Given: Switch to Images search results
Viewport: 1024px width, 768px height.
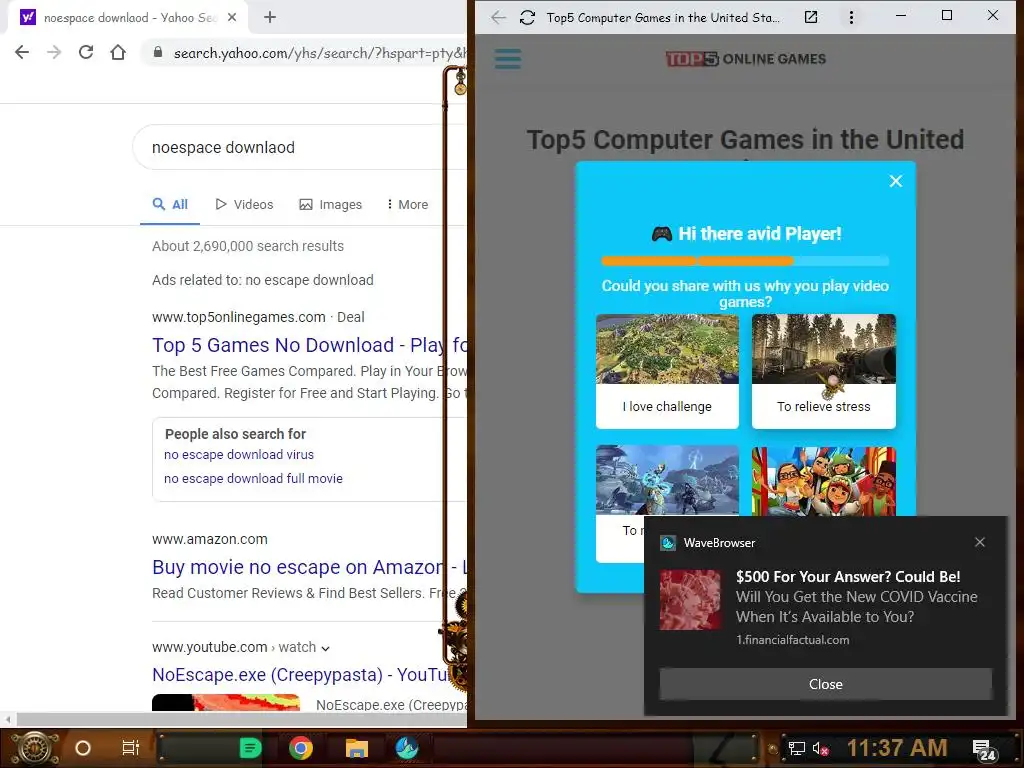Looking at the screenshot, I should click(x=330, y=204).
